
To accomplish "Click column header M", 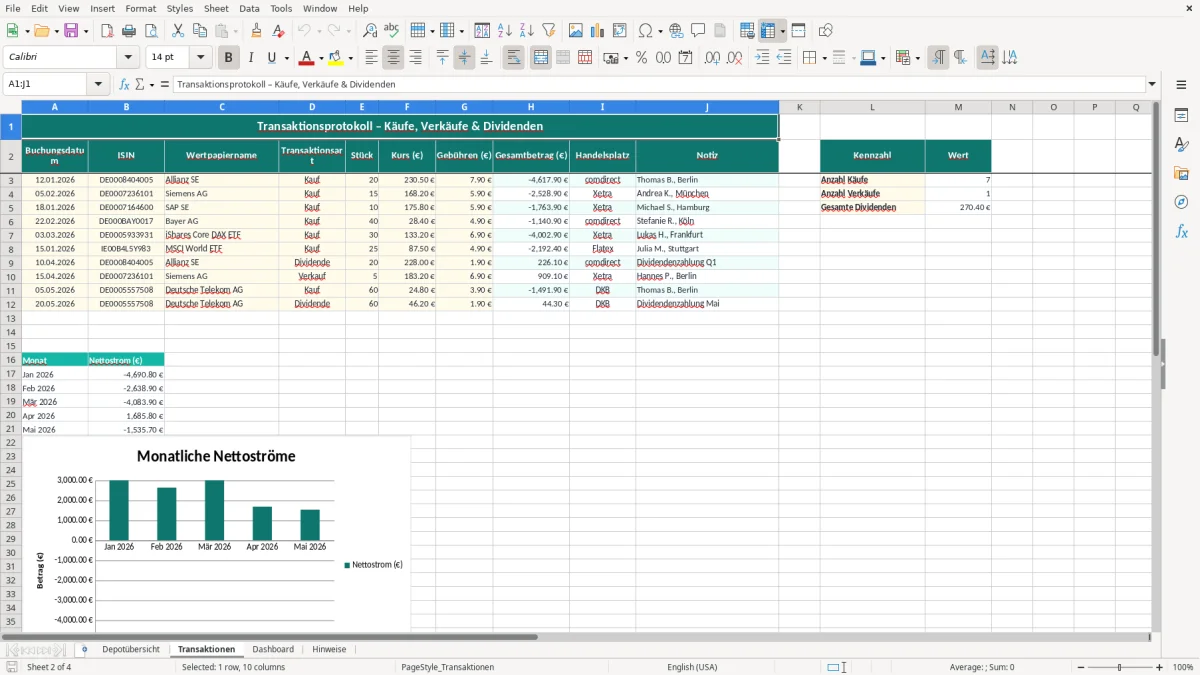I will (x=958, y=106).
